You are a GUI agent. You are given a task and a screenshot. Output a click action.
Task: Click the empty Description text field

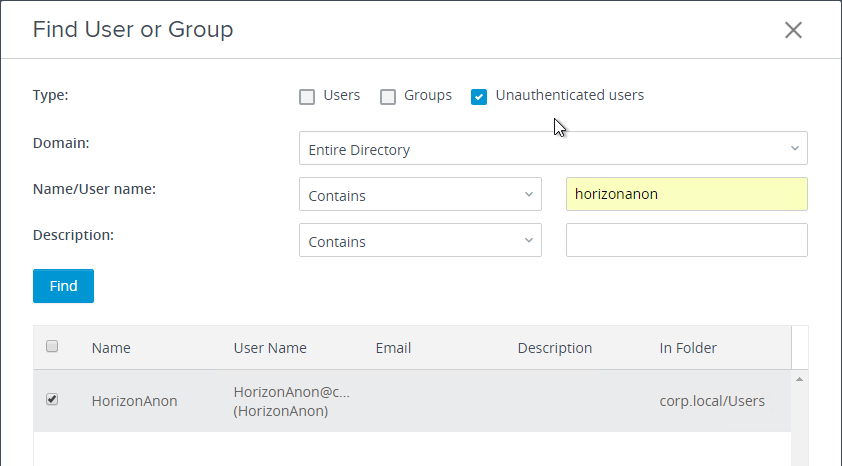click(687, 240)
